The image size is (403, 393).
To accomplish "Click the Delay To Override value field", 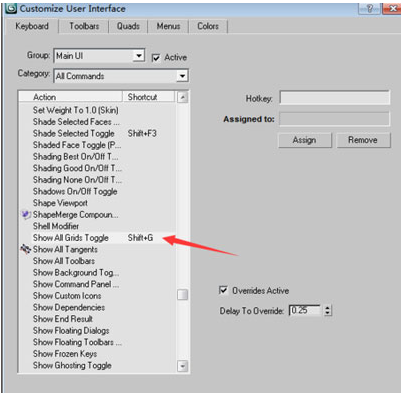I will (305, 310).
